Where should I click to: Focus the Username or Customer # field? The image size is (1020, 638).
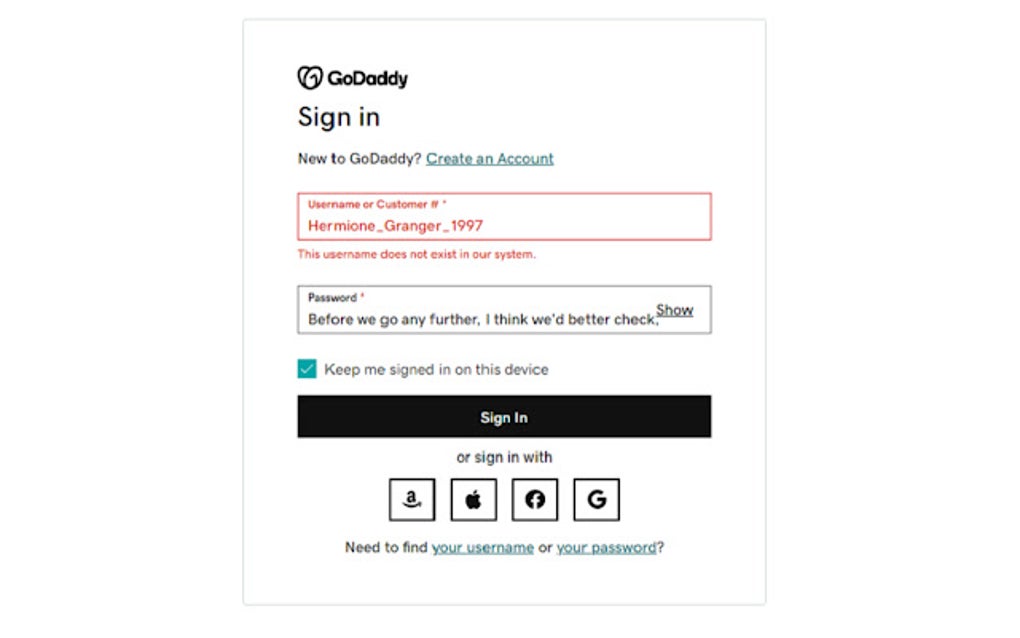[504, 225]
